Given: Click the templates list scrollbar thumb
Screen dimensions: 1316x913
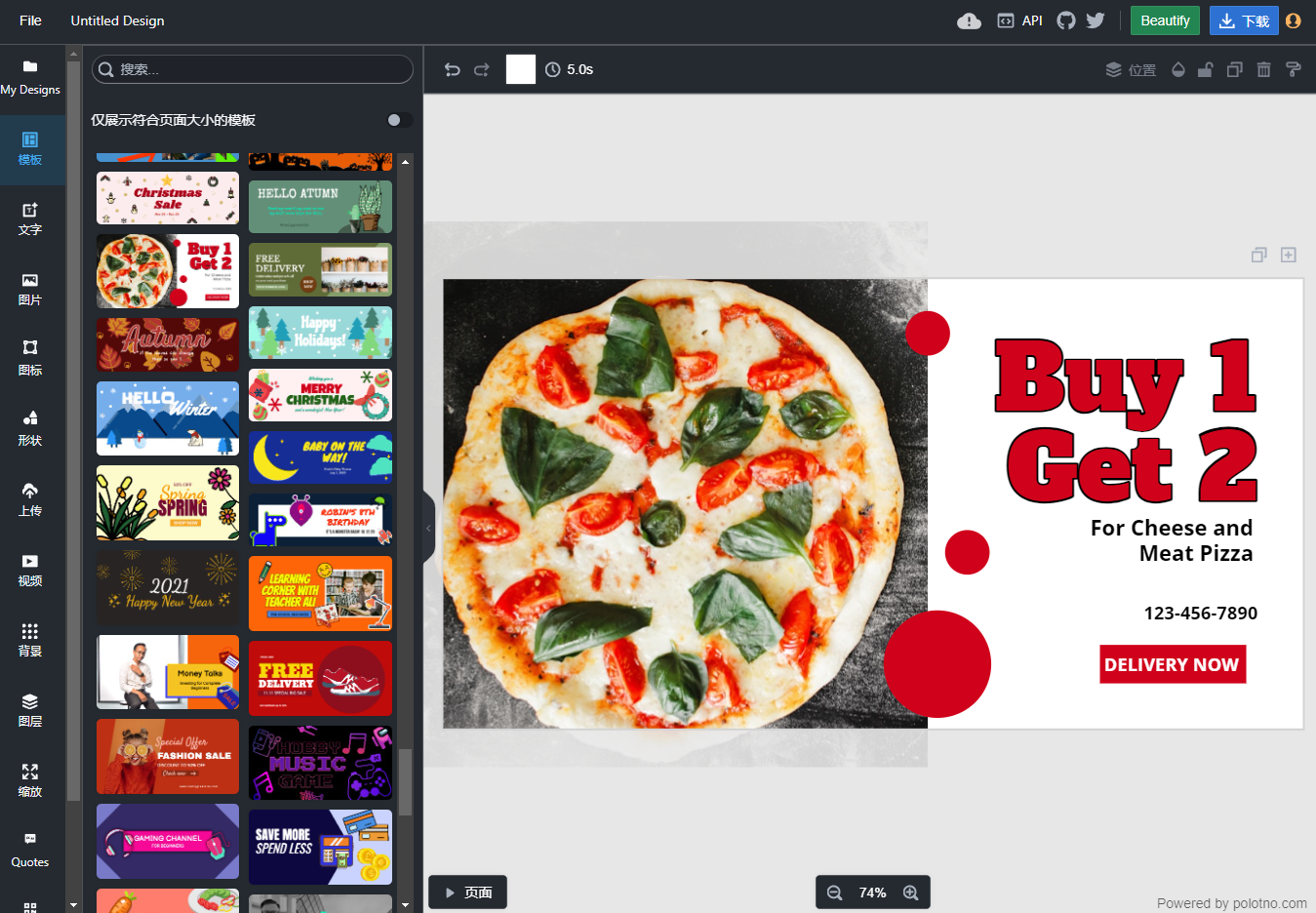Looking at the screenshot, I should [x=405, y=781].
